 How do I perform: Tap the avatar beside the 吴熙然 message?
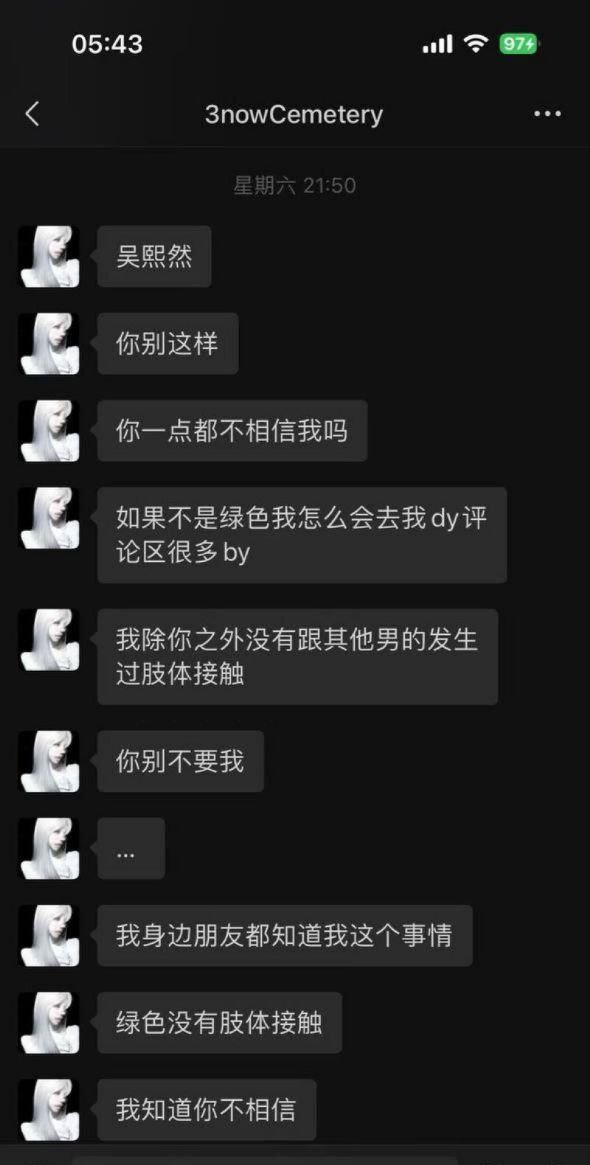pos(49,256)
